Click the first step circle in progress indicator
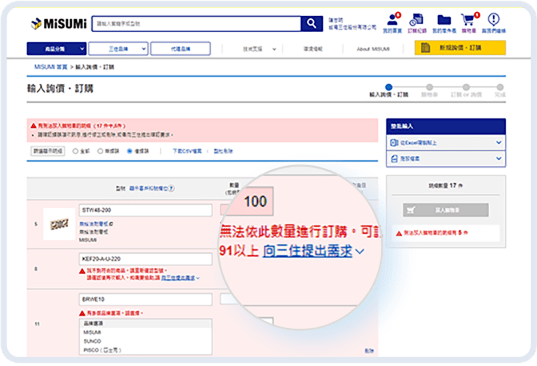The height and width of the screenshot is (366, 537). tap(389, 87)
